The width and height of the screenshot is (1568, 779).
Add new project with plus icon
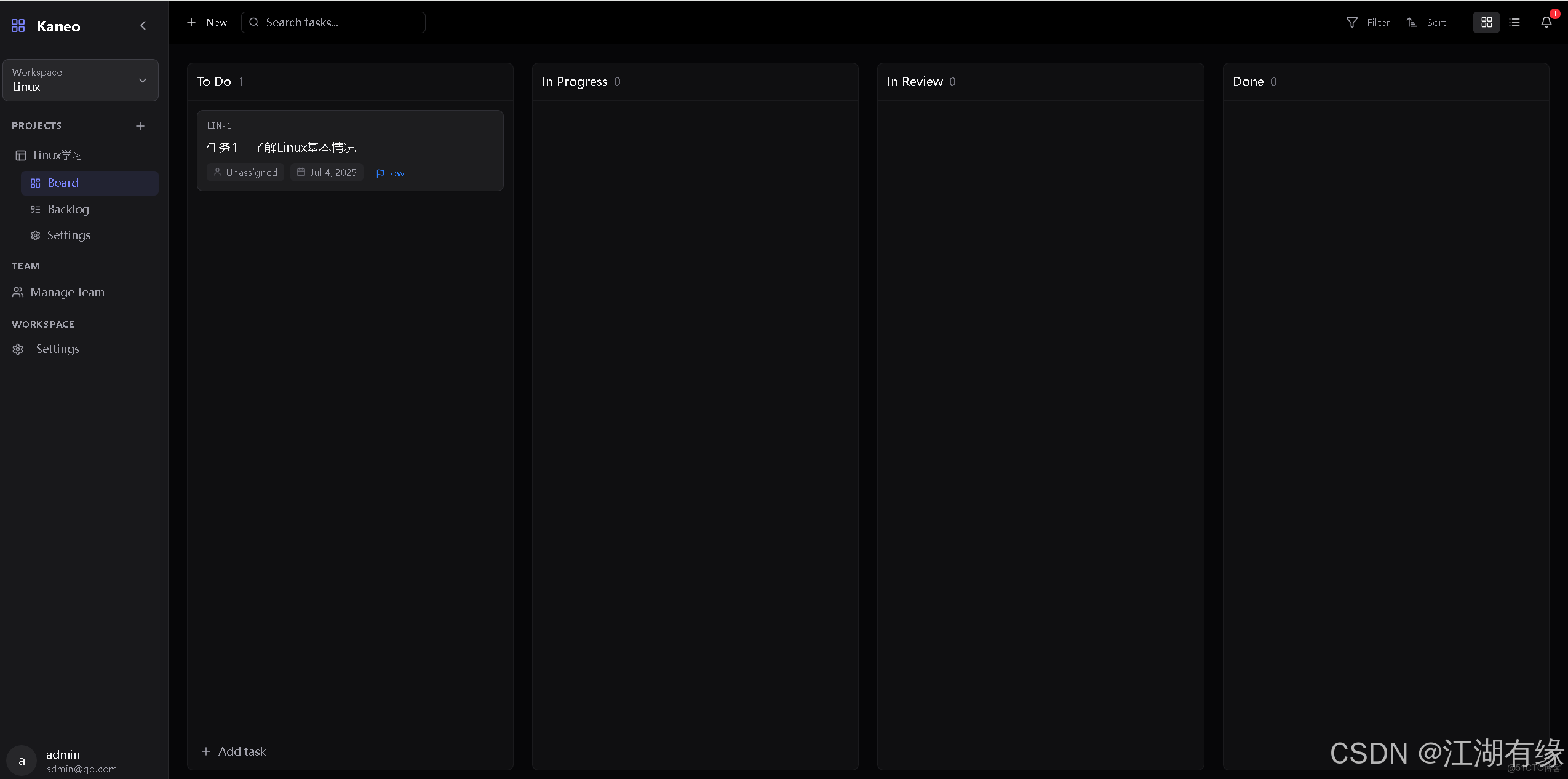tap(140, 126)
